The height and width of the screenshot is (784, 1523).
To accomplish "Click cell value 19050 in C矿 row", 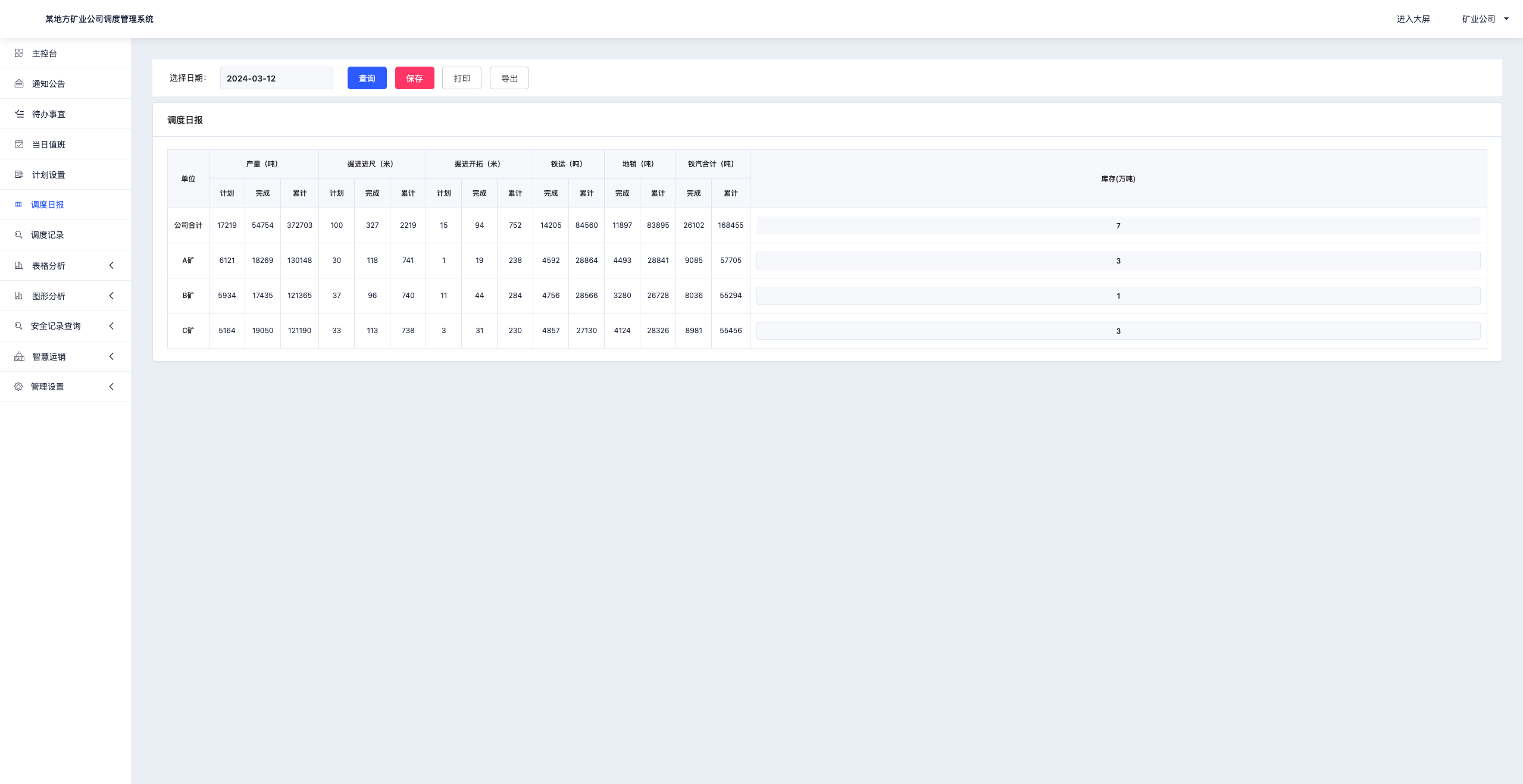I will pyautogui.click(x=262, y=331).
